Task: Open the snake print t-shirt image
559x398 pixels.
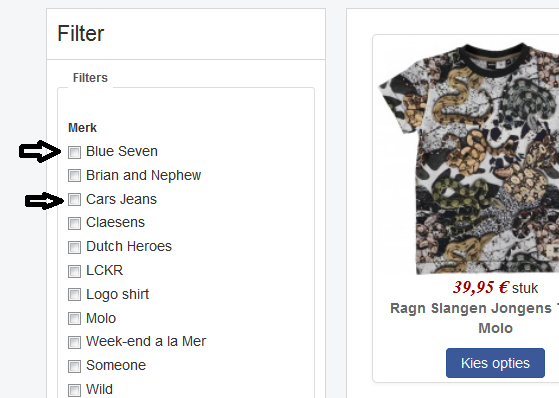Action: click(x=469, y=159)
